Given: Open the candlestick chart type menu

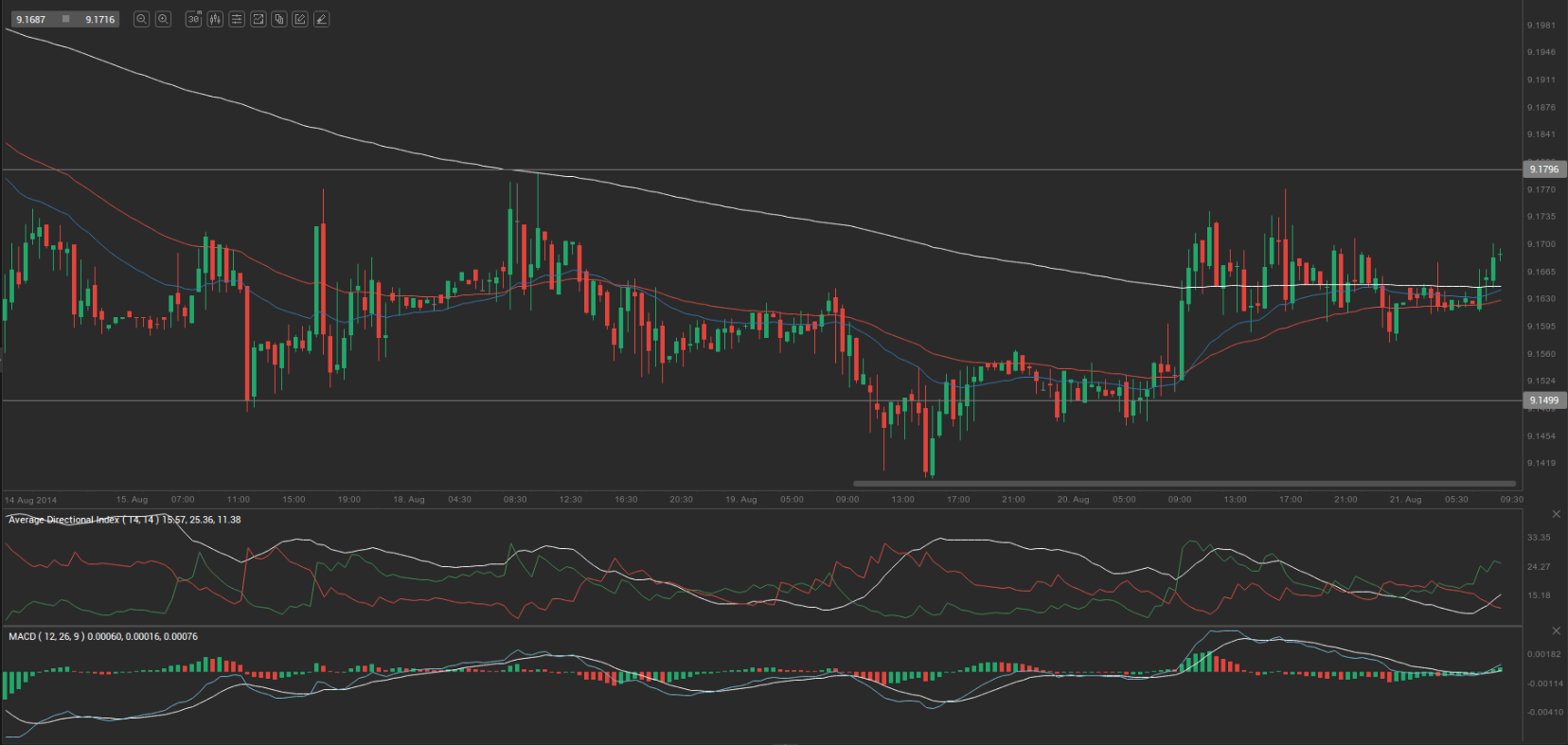Looking at the screenshot, I should coord(215,19).
